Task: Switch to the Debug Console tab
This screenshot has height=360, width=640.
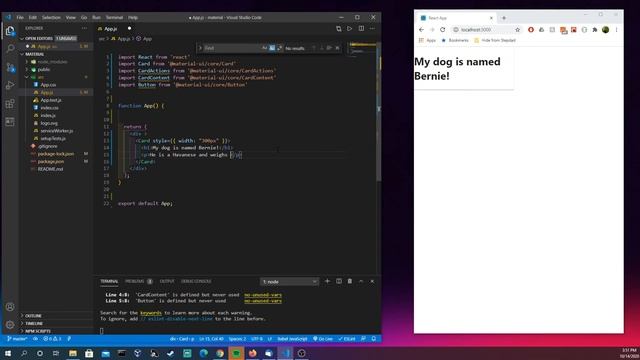Action: tap(196, 281)
